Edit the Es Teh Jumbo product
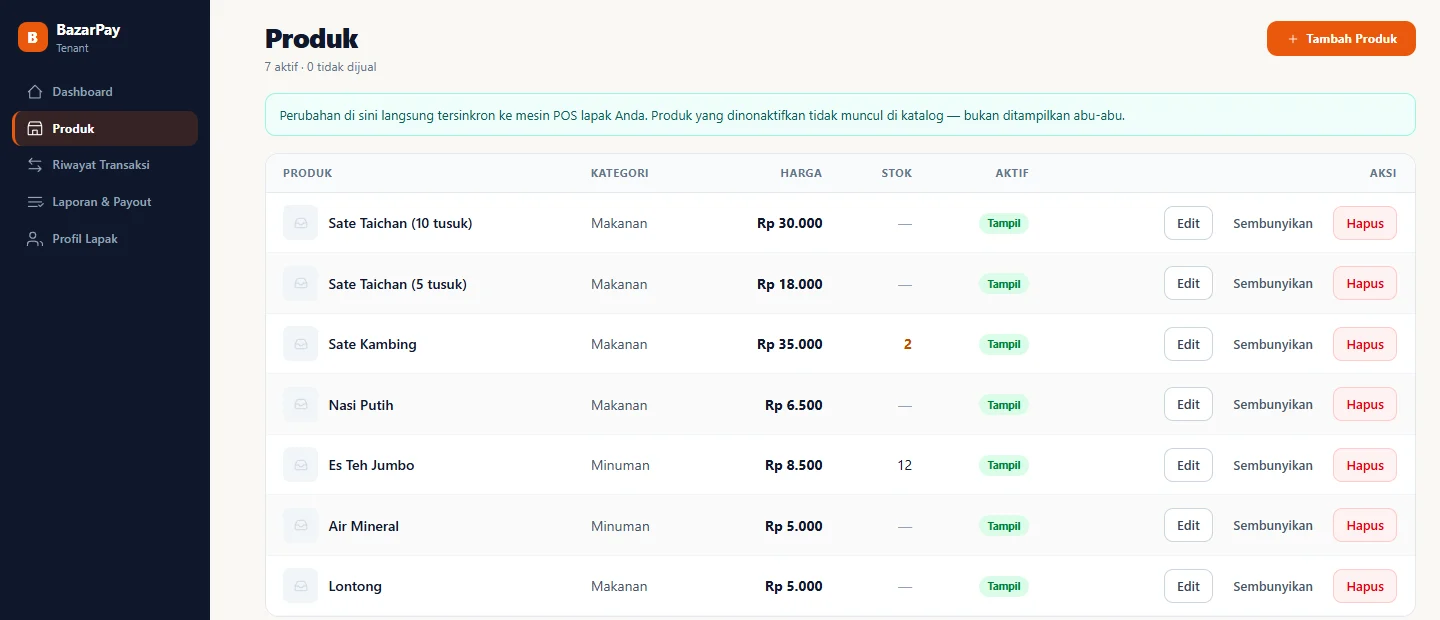Screen dimensions: 1440x620 1188,465
